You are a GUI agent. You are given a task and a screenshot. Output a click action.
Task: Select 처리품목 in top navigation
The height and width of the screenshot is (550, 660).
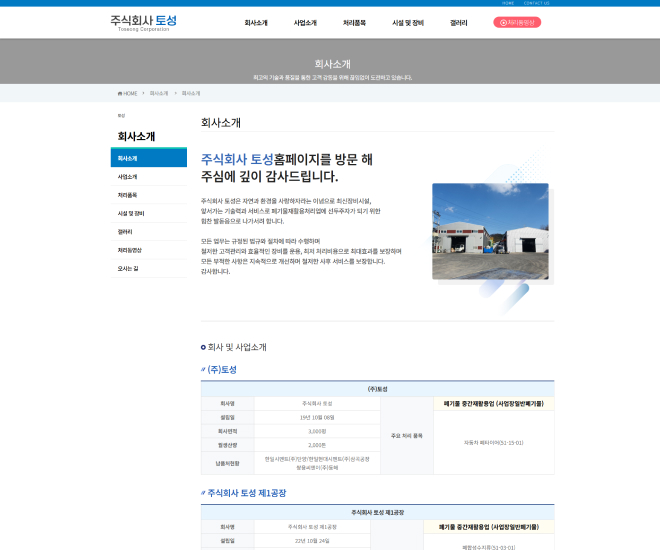(354, 22)
